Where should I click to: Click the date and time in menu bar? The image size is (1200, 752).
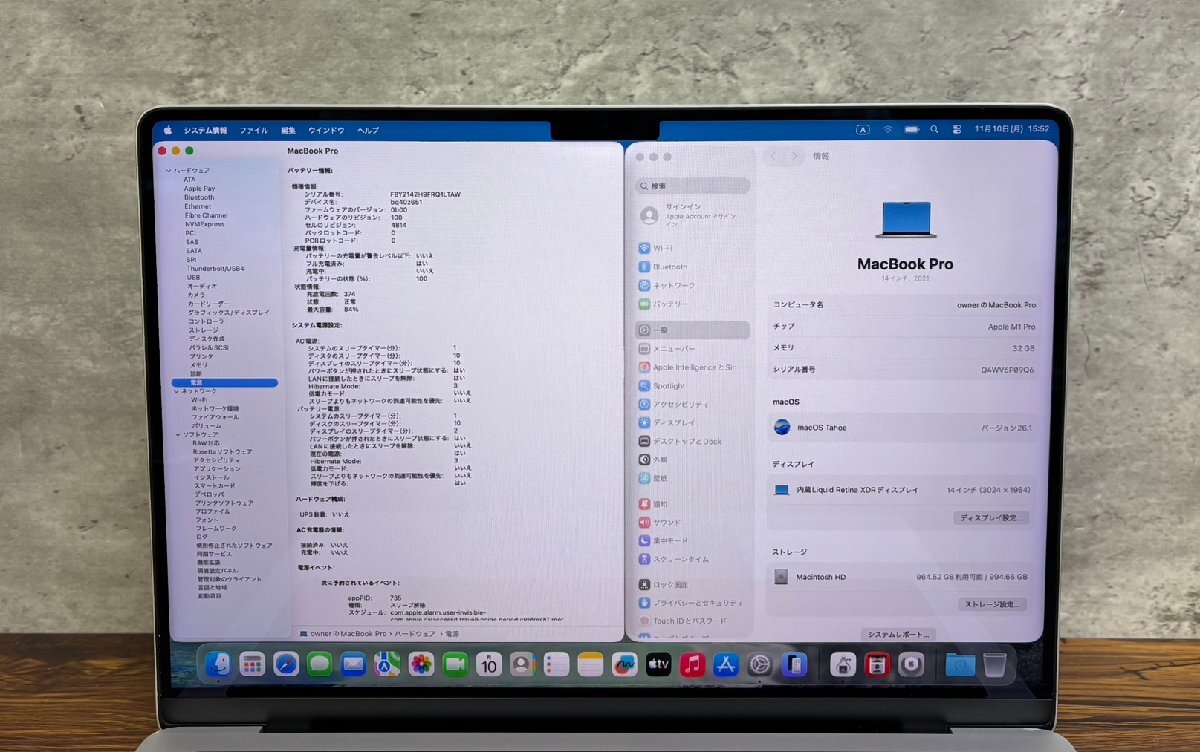click(x=1010, y=129)
